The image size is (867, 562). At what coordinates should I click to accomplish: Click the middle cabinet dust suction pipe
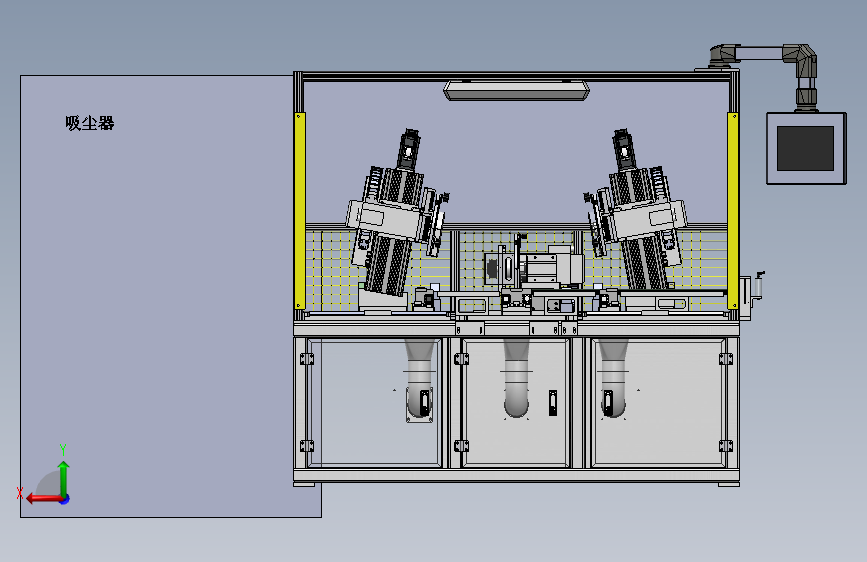pyautogui.click(x=516, y=379)
